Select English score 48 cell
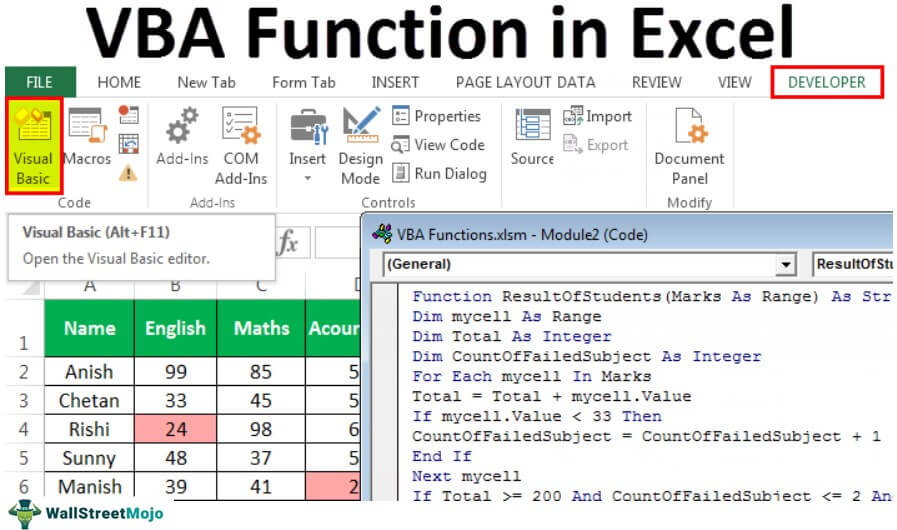Viewport: 897px width, 530px height. 176,457
